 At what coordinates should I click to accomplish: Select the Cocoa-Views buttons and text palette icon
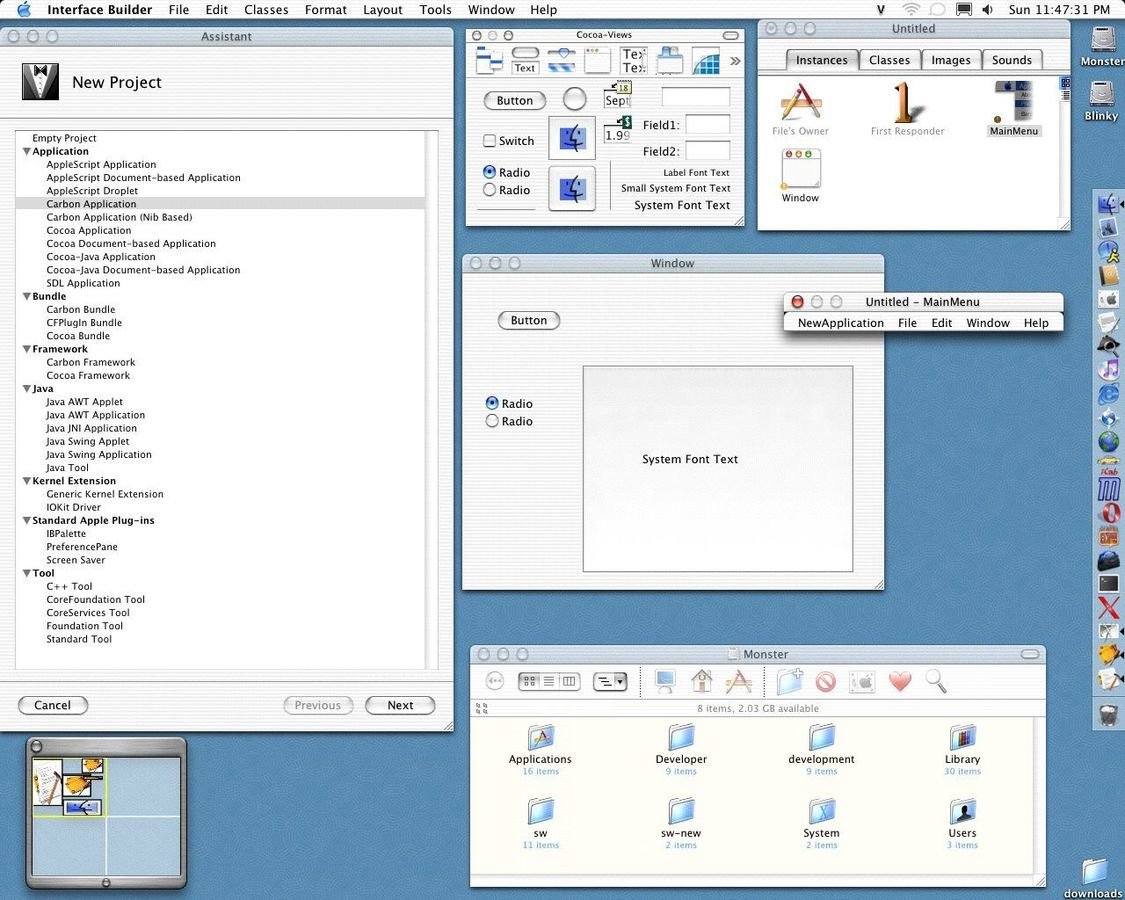(525, 60)
